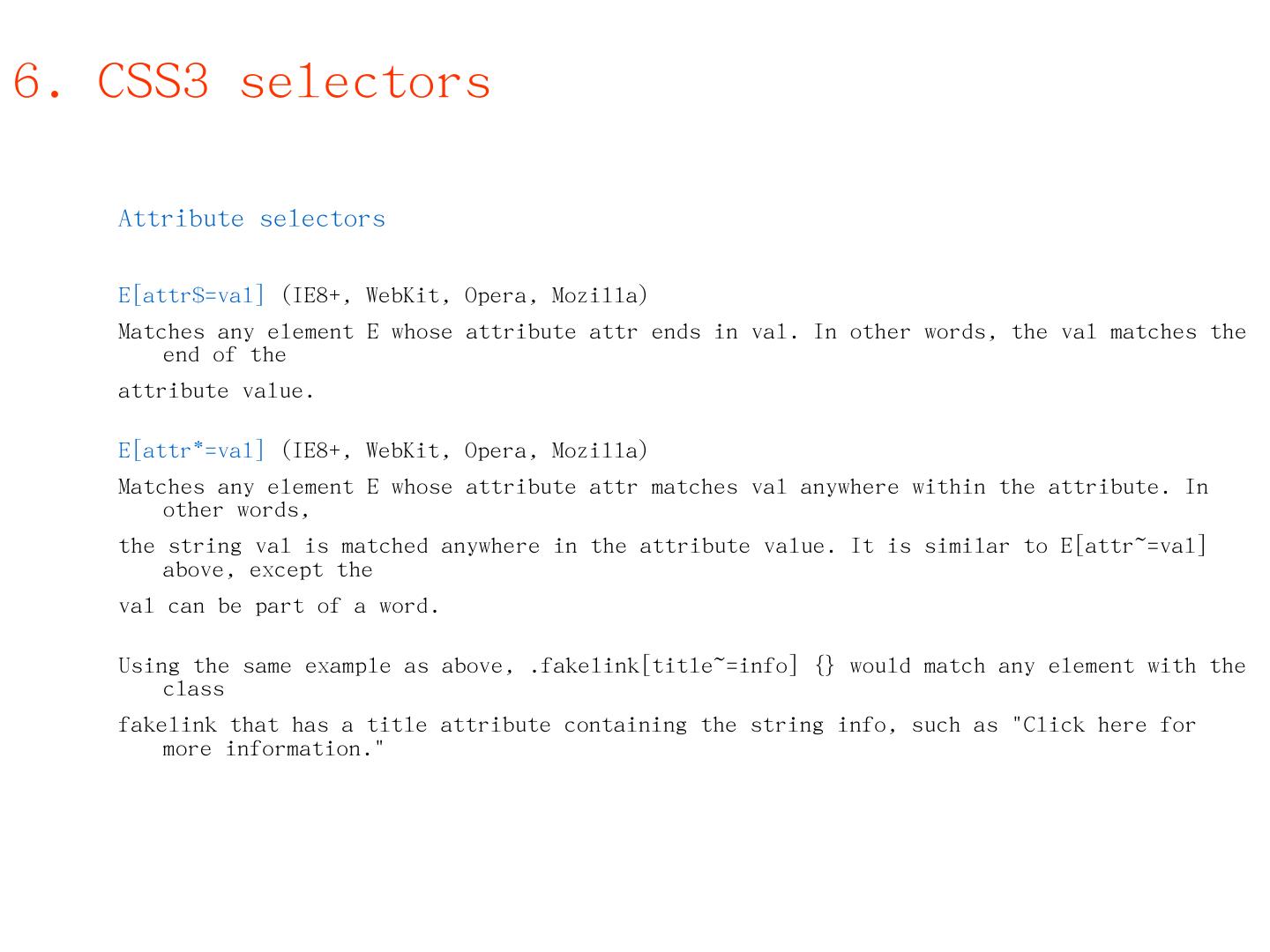
Task: Click the inline E[attr~=val] text
Action: click(x=1133, y=547)
